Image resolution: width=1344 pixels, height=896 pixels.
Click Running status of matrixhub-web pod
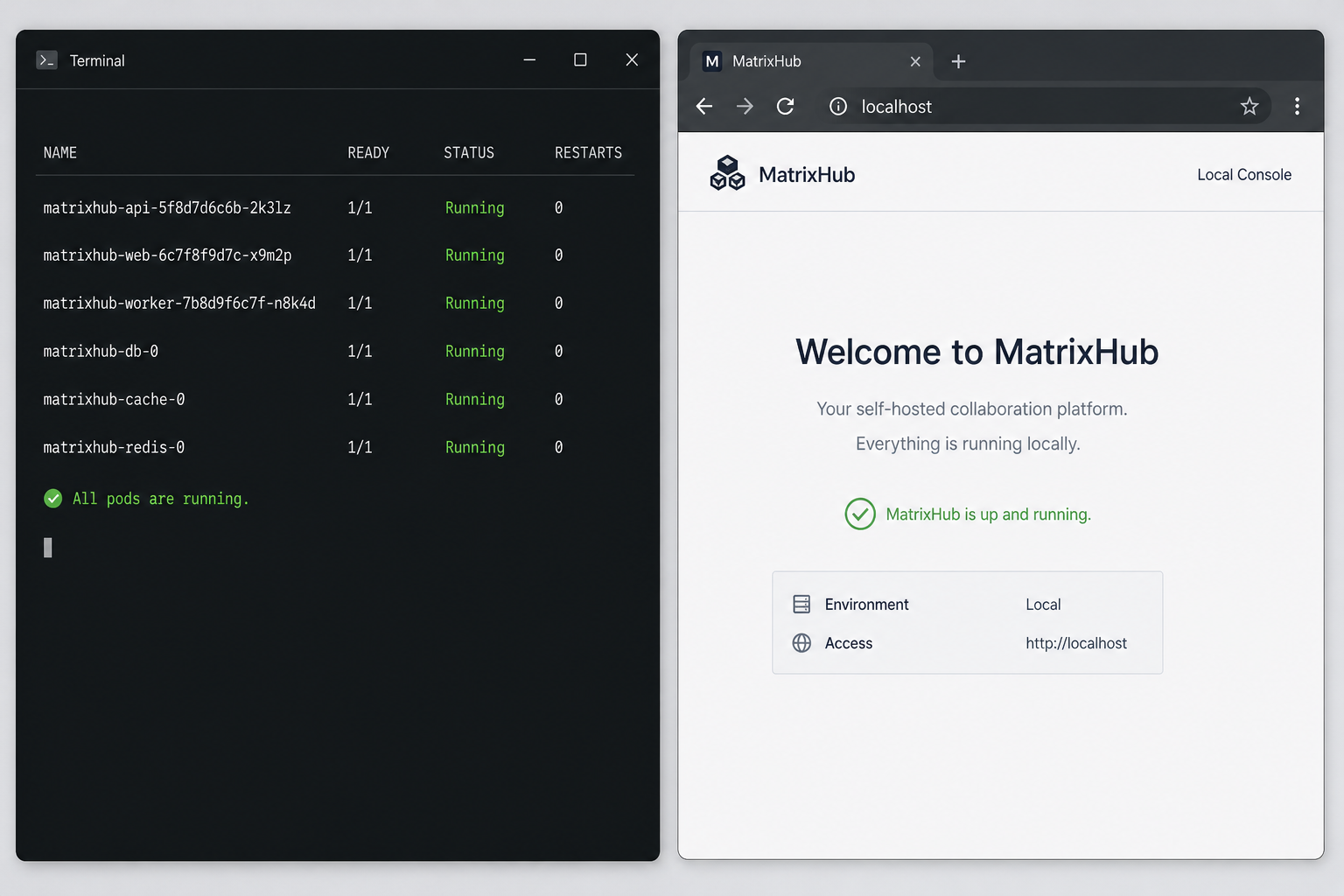pyautogui.click(x=475, y=255)
